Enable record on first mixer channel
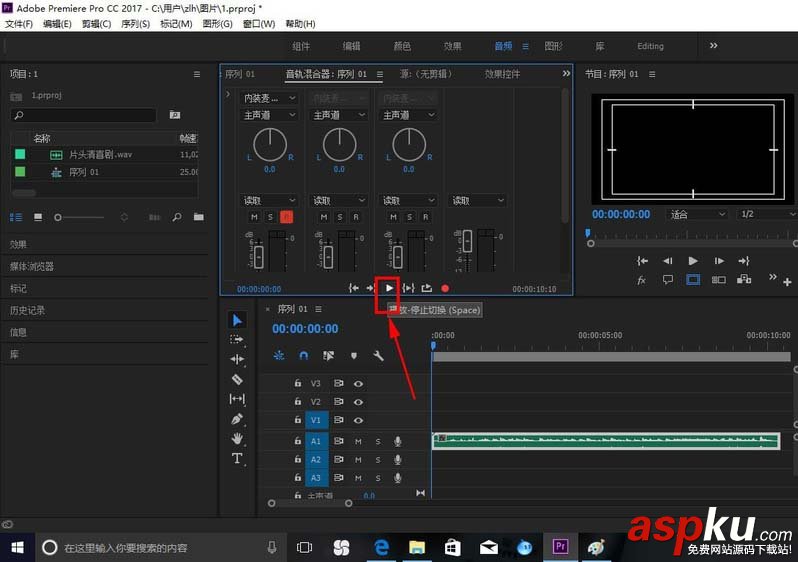Screen dimensions: 798x562 (287, 217)
